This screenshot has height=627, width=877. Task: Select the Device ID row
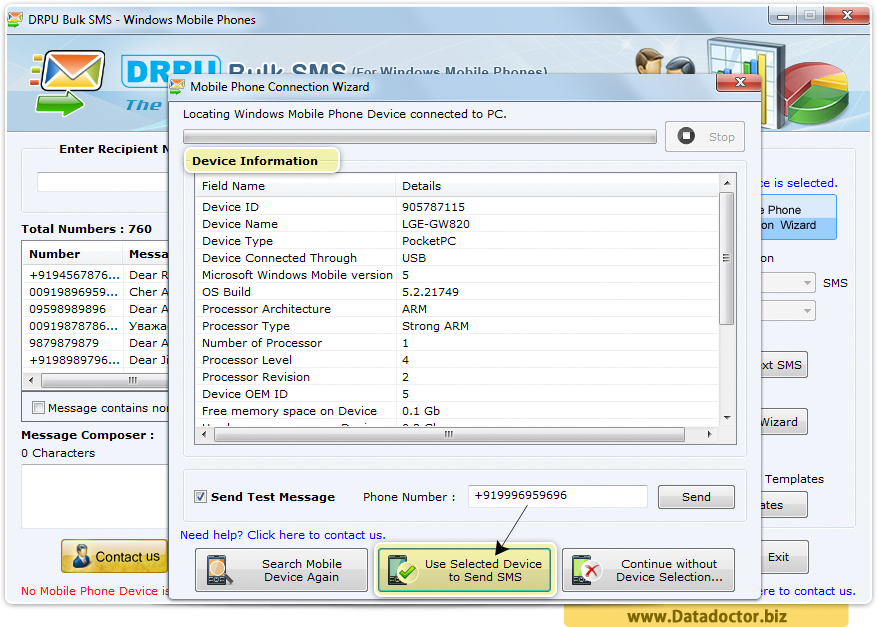(457, 207)
